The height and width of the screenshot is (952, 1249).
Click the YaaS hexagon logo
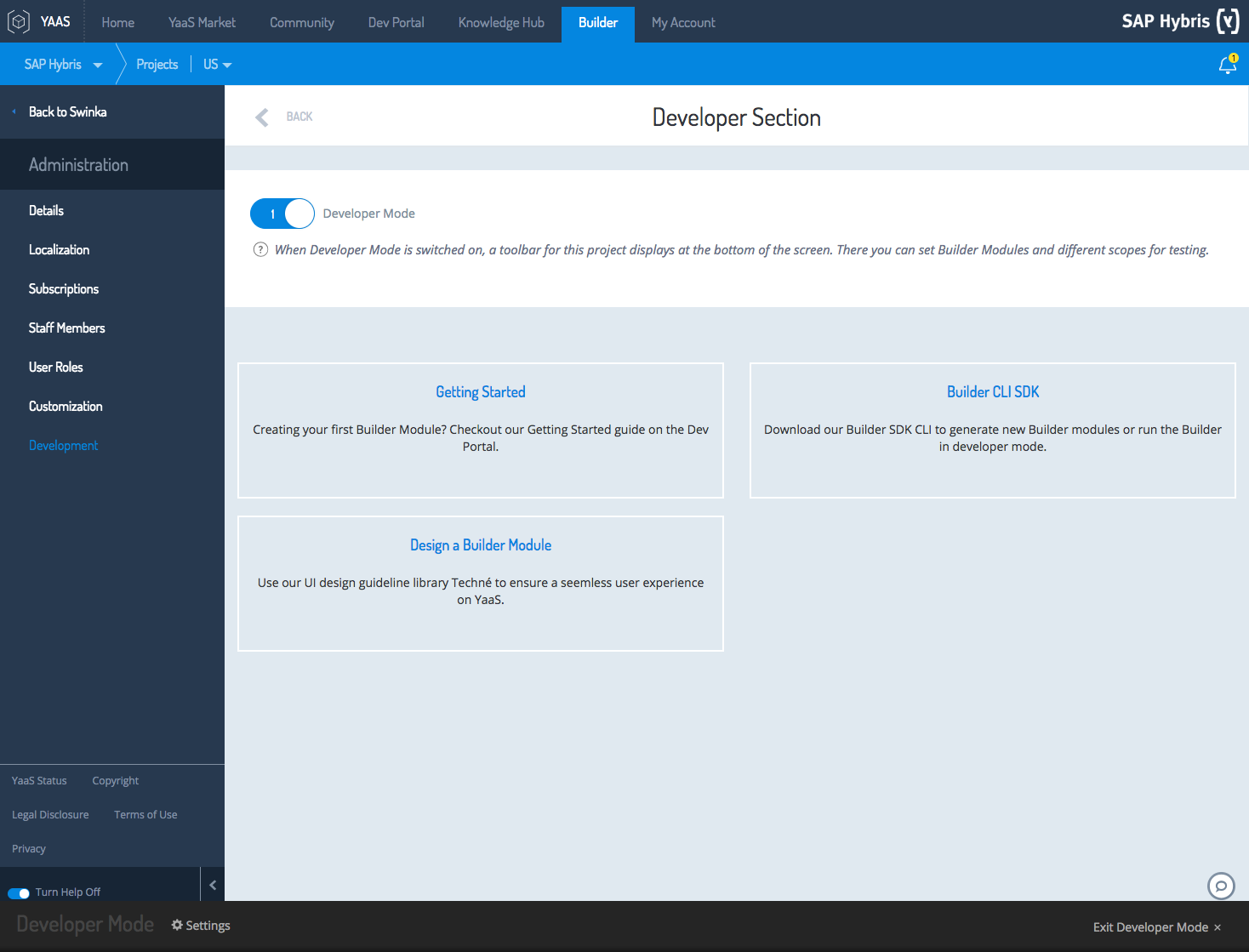tap(18, 21)
